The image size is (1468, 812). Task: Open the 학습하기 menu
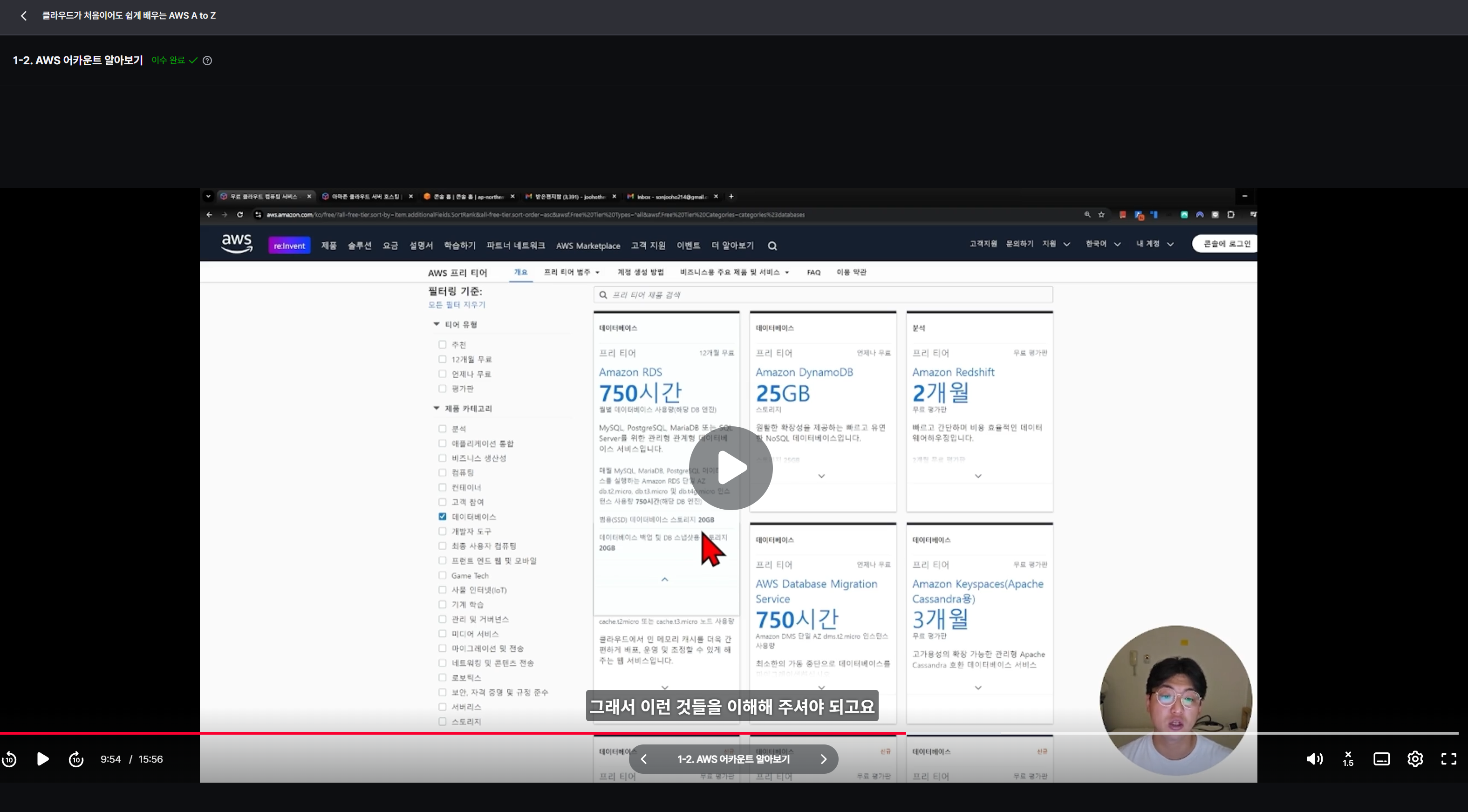[x=460, y=246]
